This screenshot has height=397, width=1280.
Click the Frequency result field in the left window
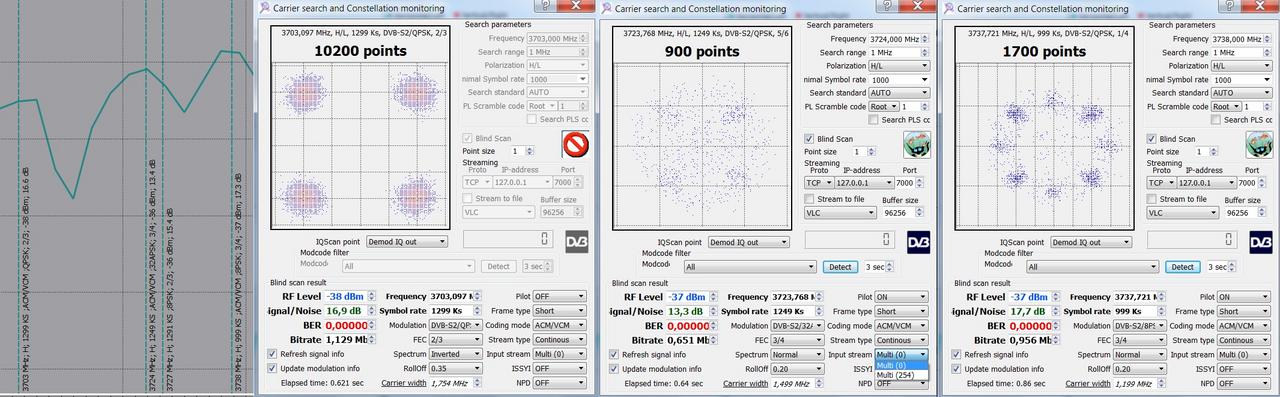455,297
